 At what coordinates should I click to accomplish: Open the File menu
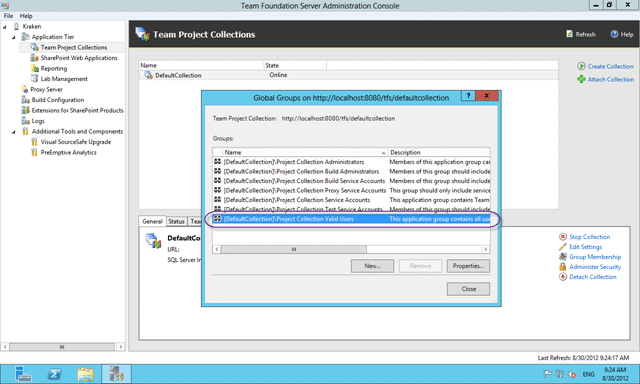point(8,16)
